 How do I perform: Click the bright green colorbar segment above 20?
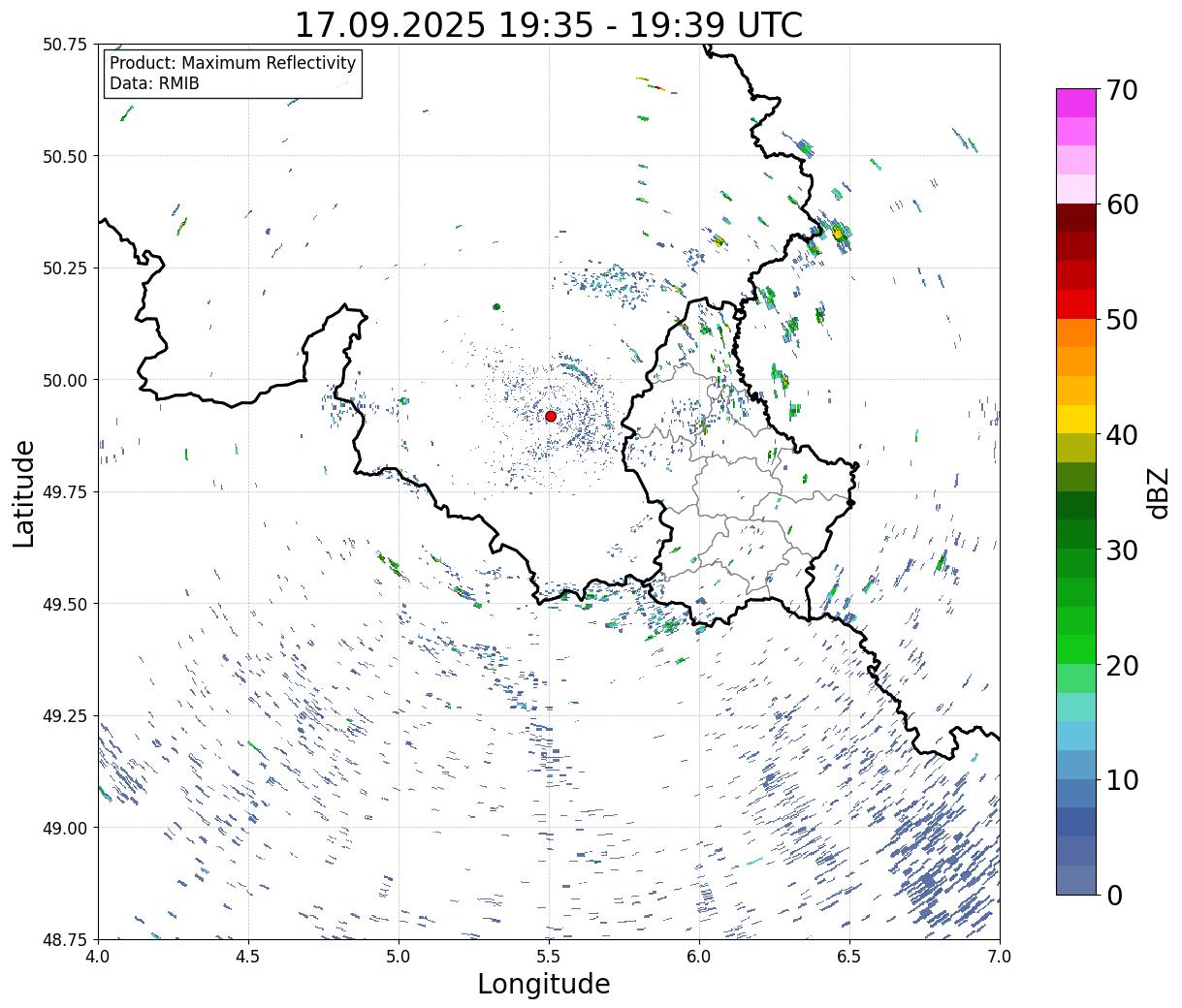tap(1076, 649)
